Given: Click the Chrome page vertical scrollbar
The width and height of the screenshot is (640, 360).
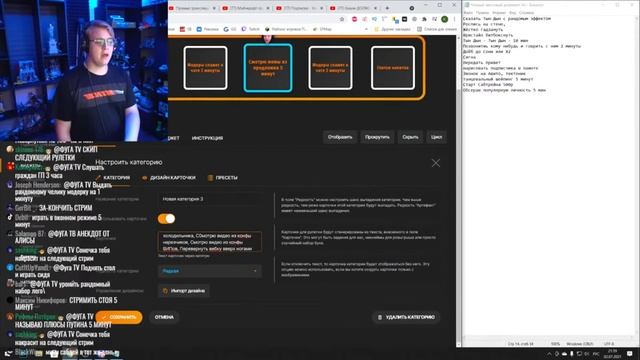Looking at the screenshot, I should pyautogui.click(x=458, y=190).
